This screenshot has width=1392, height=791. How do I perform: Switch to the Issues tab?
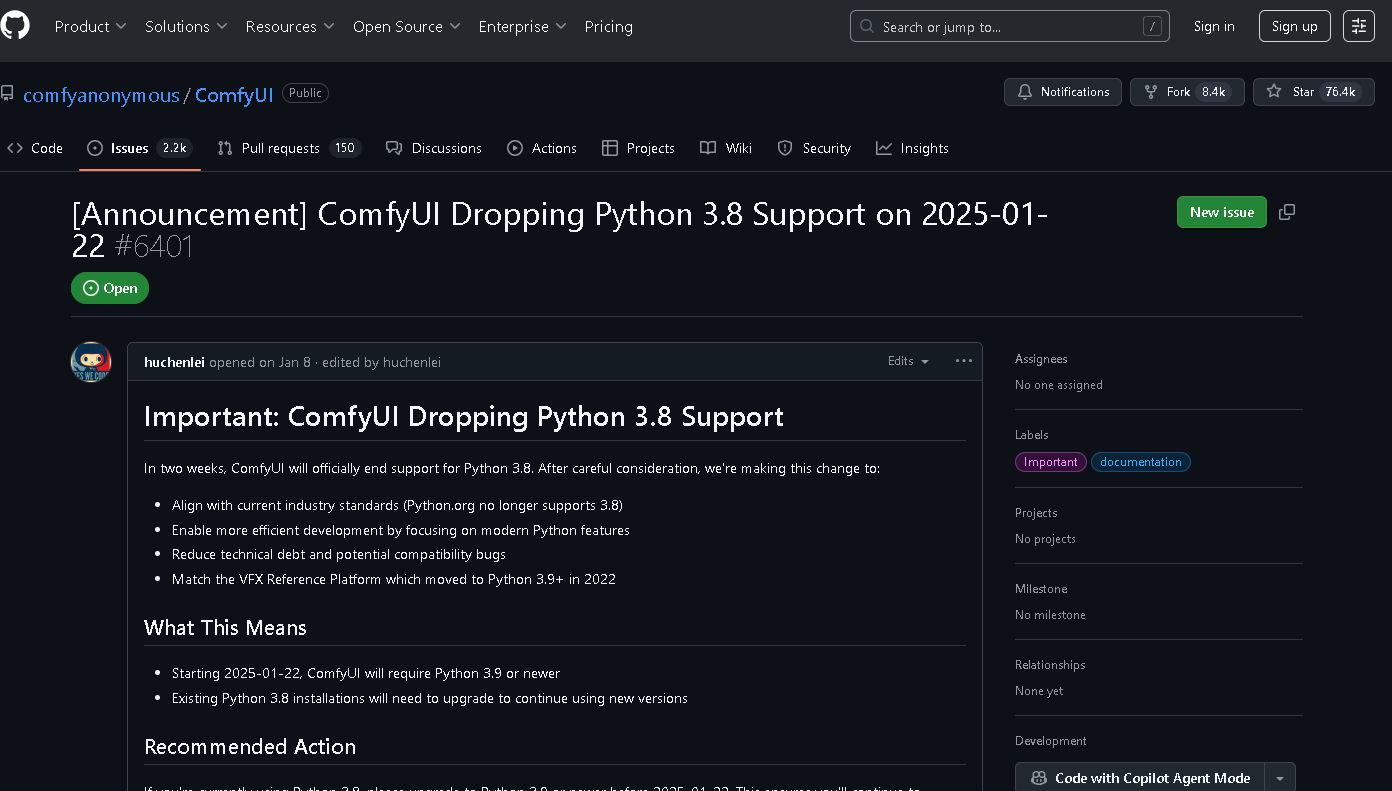pyautogui.click(x=139, y=148)
